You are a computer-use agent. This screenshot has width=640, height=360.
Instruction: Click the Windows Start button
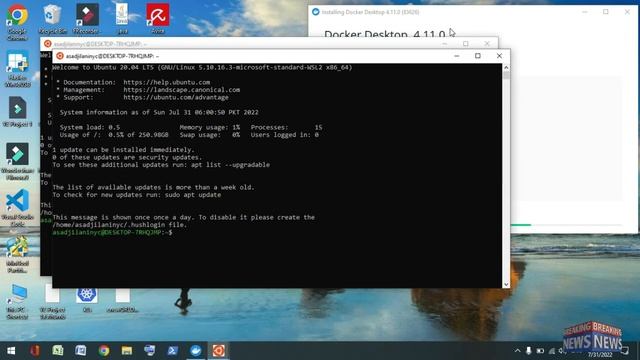coord(11,351)
